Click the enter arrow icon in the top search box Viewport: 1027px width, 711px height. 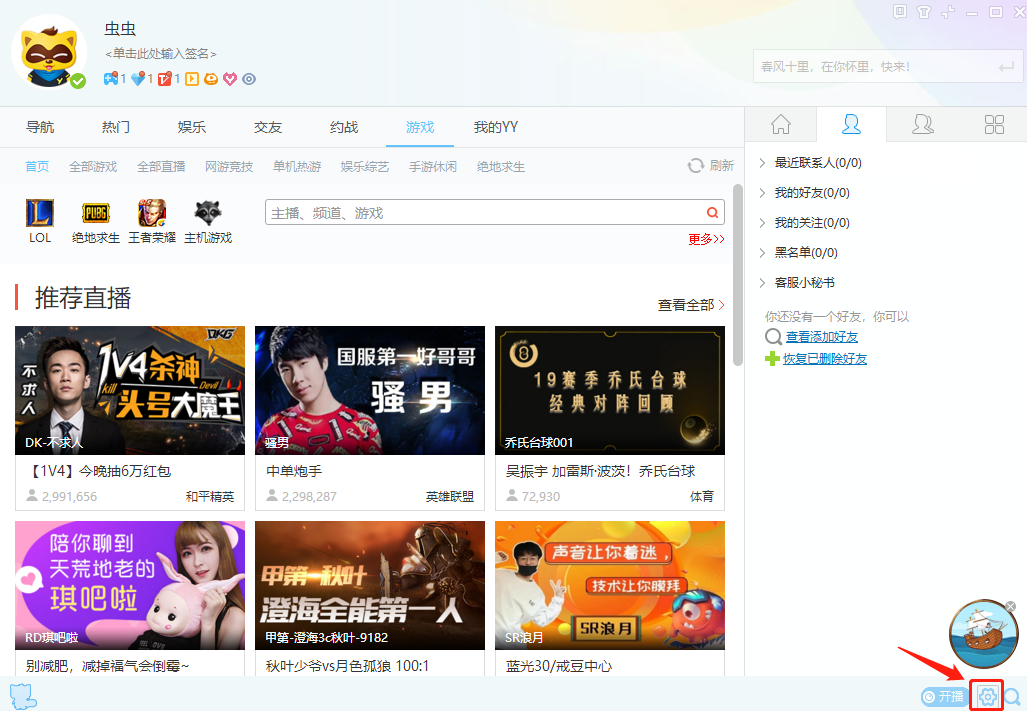[1006, 67]
